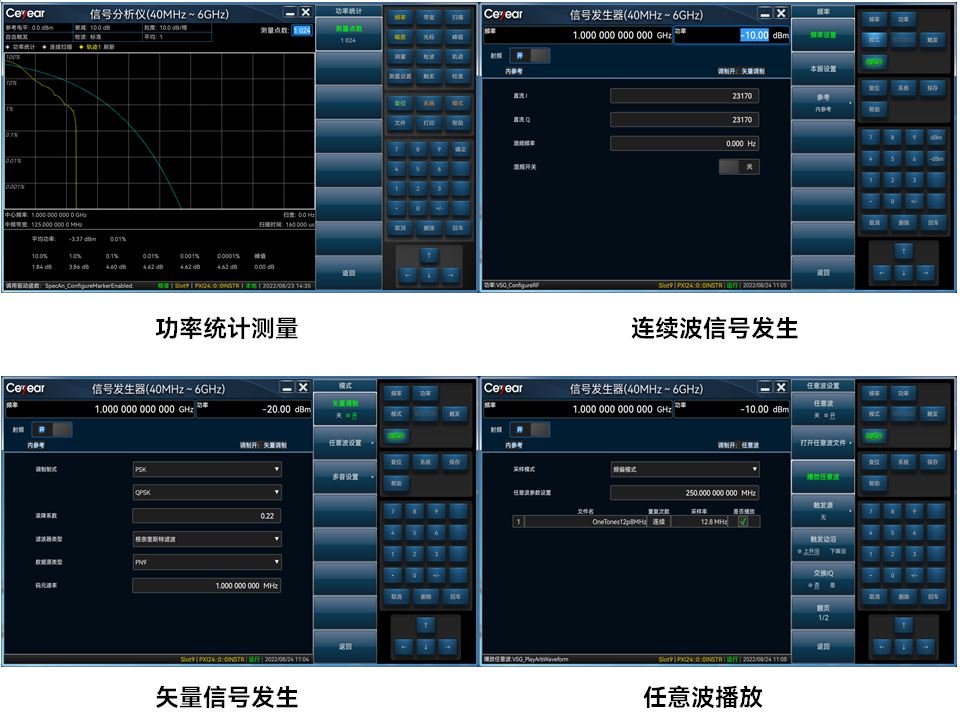960x717 pixels.
Task: Expand the 根奈奎斯特滤波 filter type dropdown
Action: point(207,539)
